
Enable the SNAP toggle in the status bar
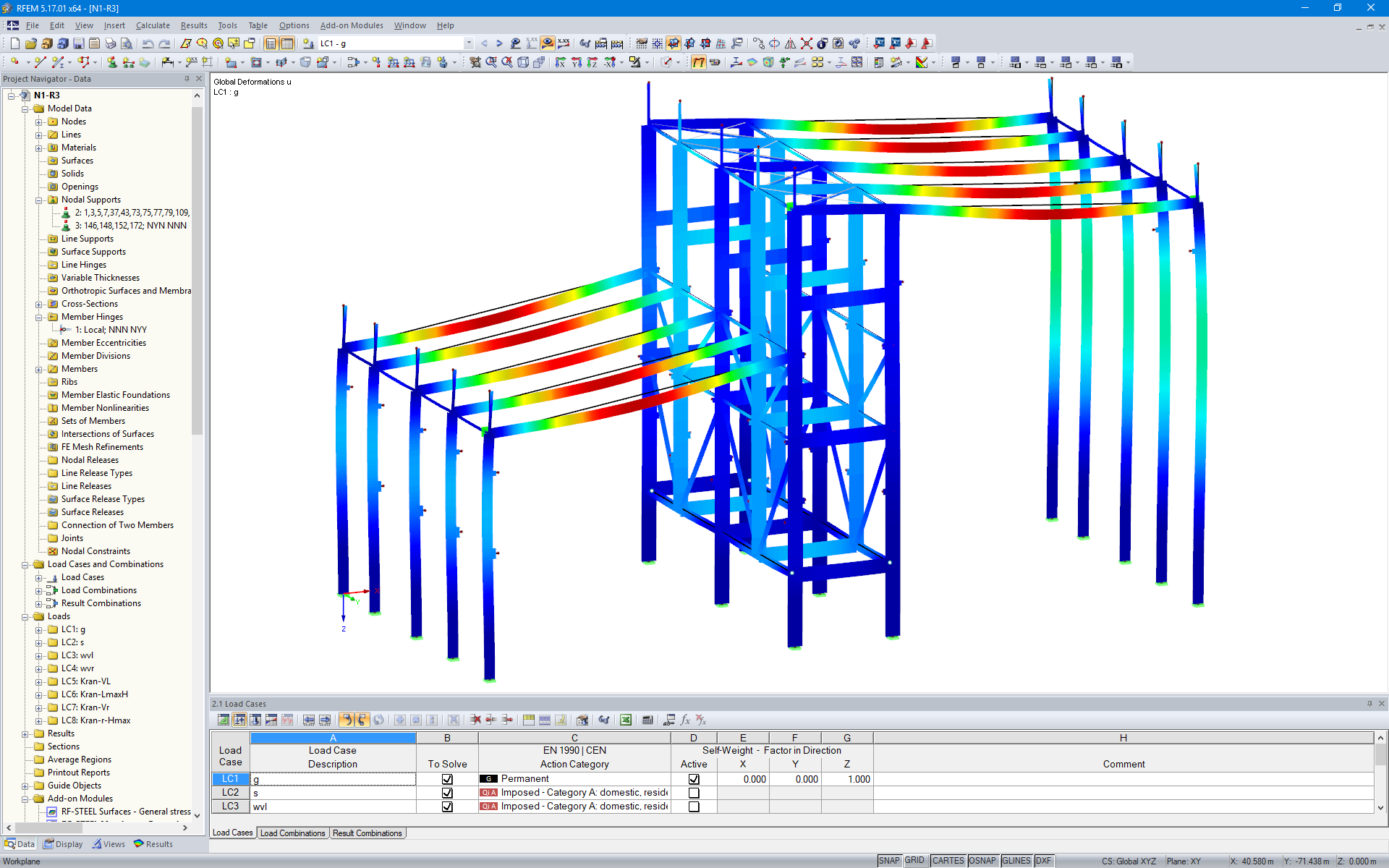888,860
